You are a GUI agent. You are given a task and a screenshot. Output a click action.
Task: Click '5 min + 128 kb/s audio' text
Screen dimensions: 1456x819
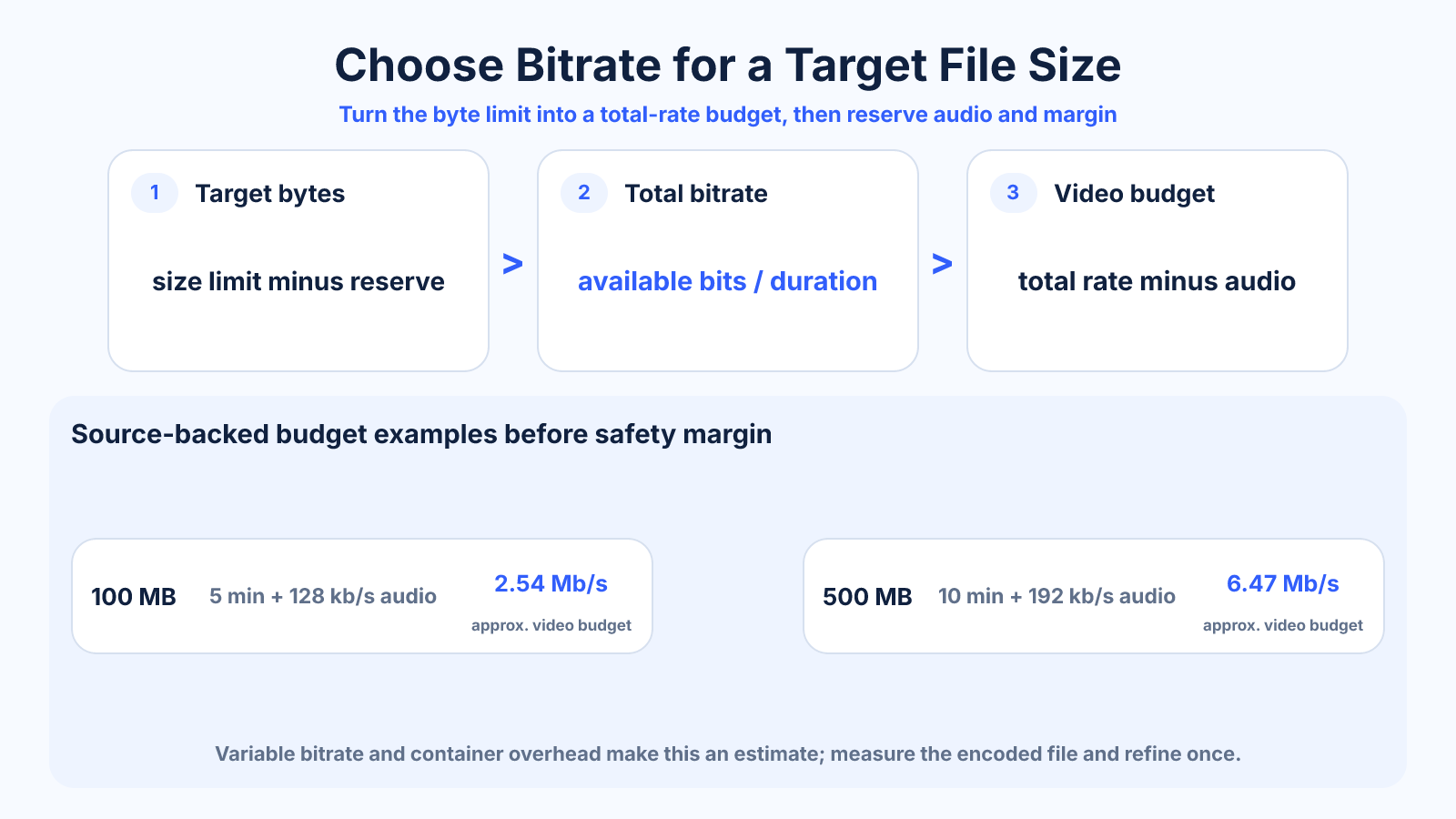pos(323,596)
